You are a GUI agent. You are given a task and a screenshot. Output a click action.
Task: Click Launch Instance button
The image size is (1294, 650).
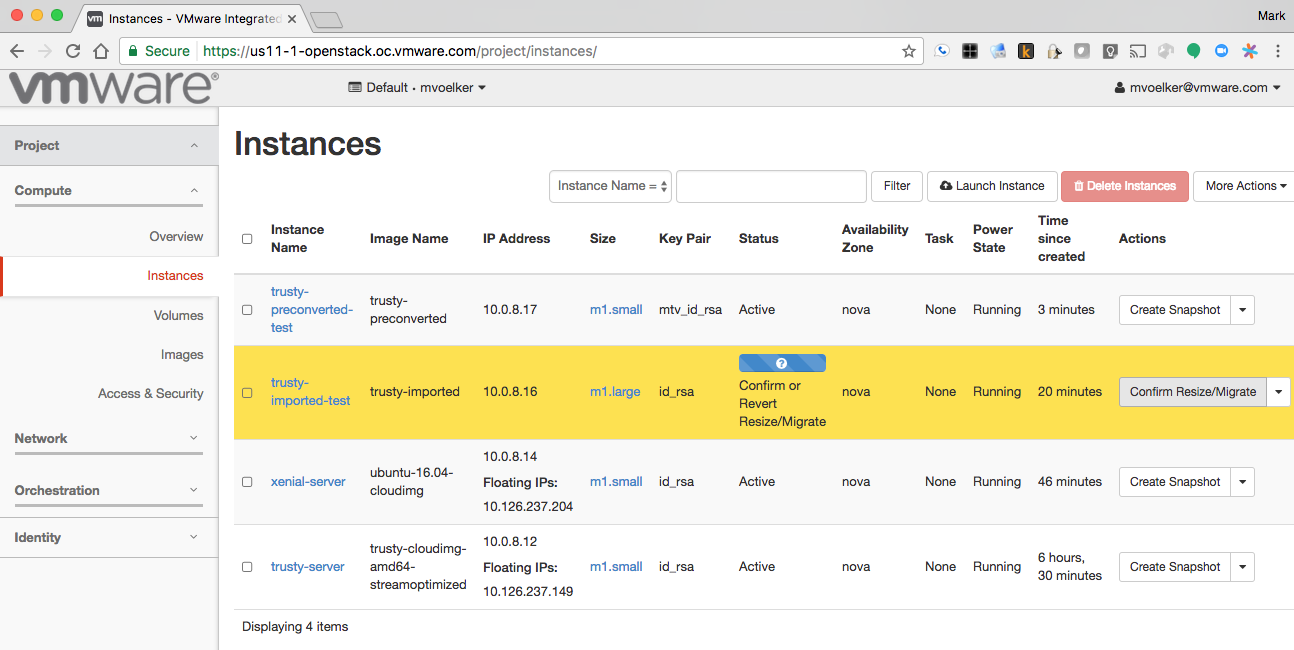pos(992,186)
